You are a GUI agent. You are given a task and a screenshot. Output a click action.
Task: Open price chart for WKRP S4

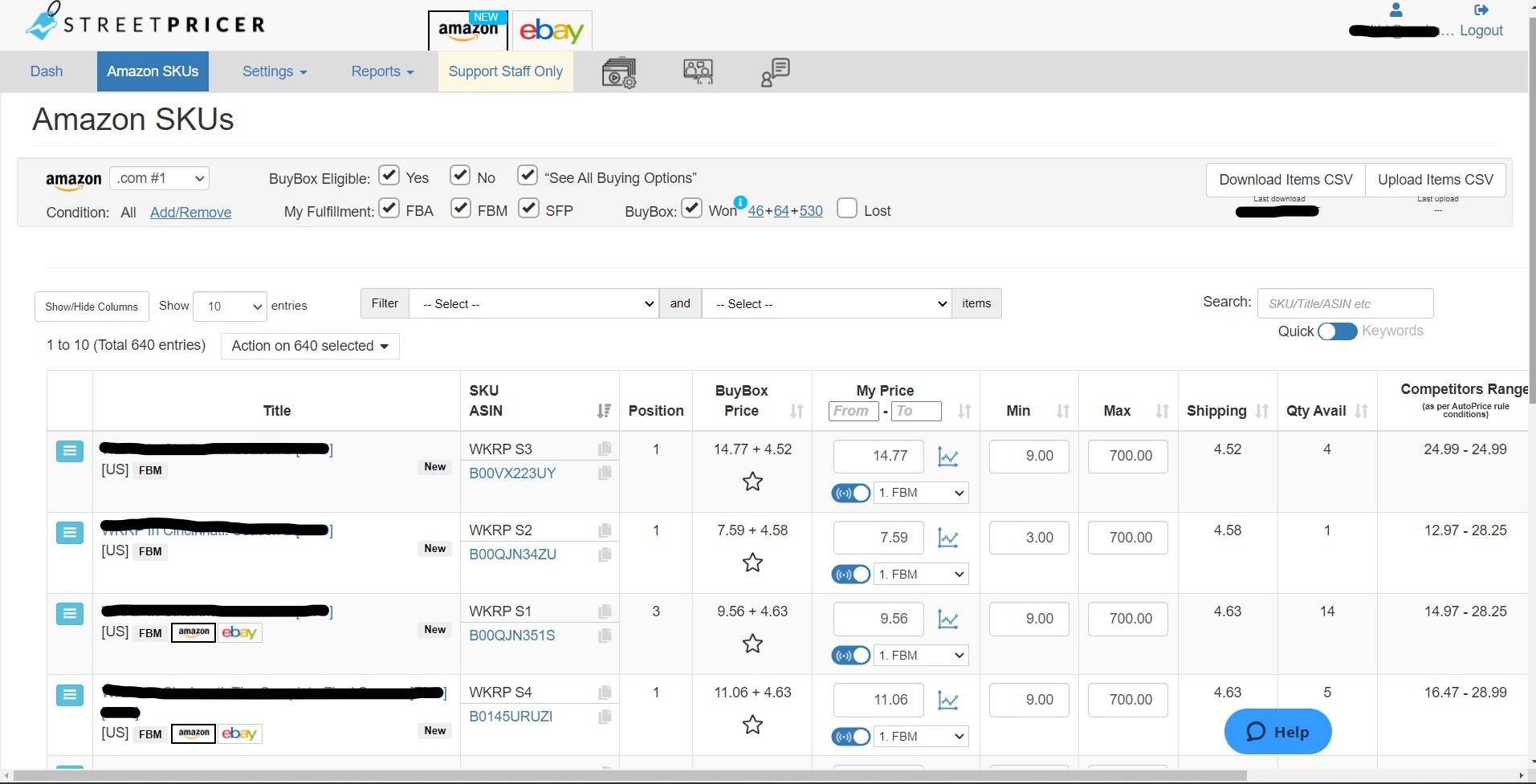coord(948,701)
